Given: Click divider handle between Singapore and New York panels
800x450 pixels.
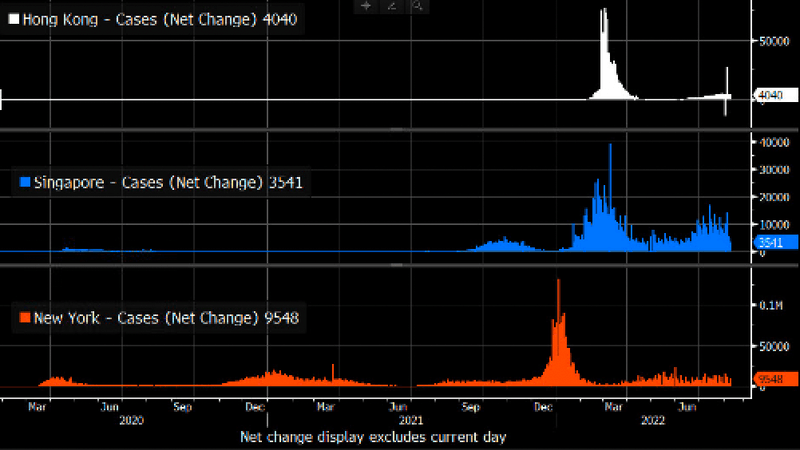Looking at the screenshot, I should tap(400, 264).
